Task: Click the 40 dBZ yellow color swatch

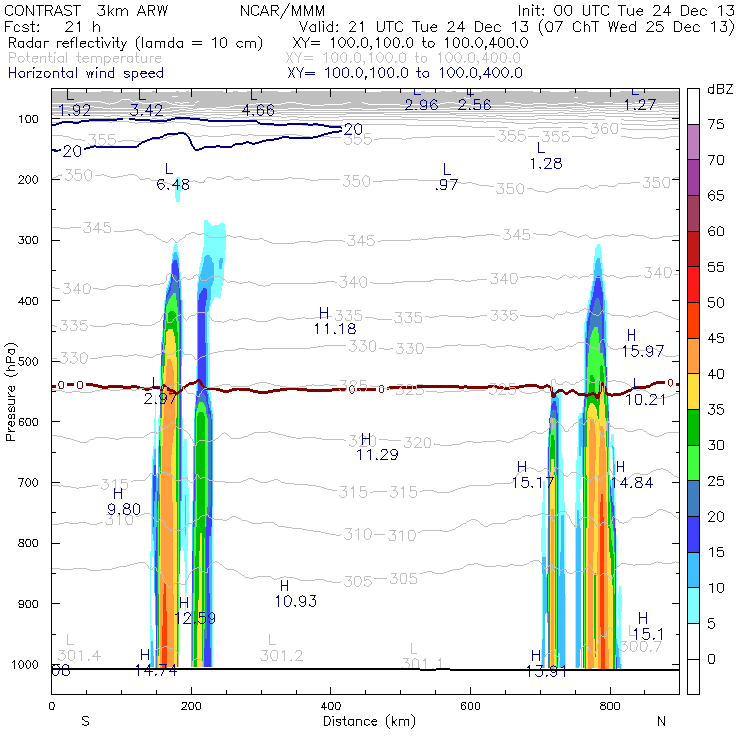Action: (x=693, y=391)
